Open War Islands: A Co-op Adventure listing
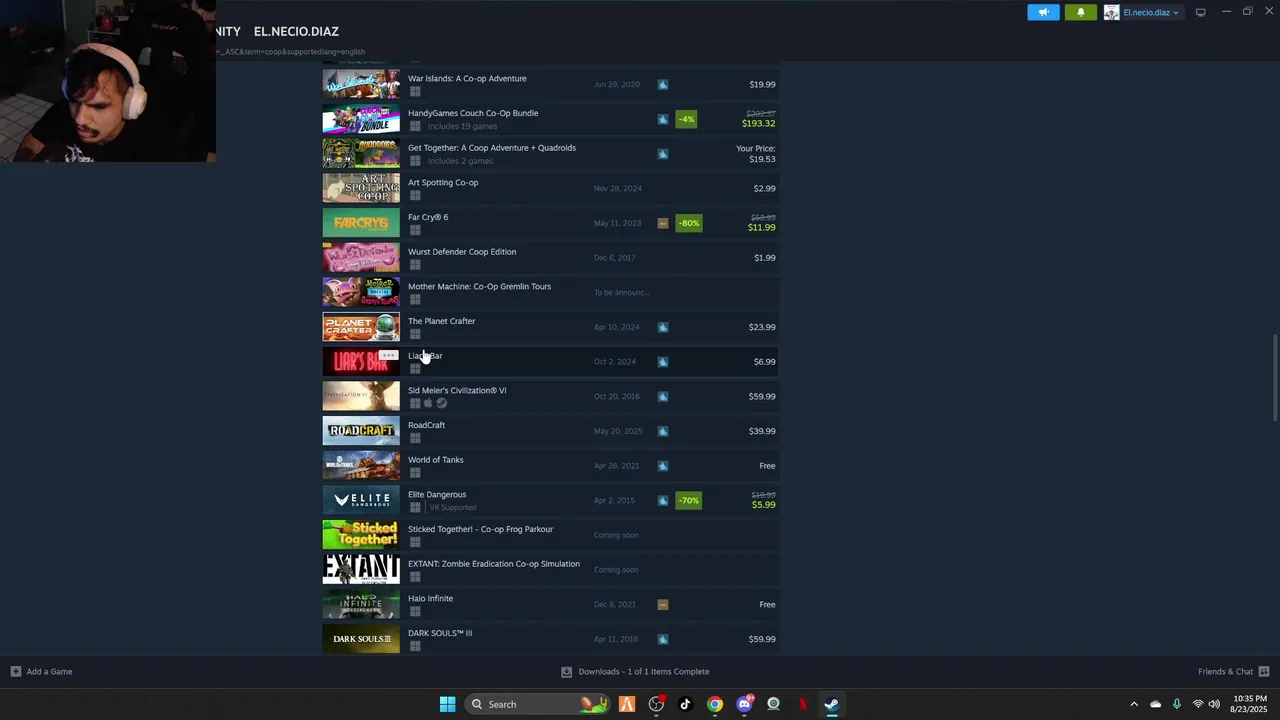 point(550,85)
